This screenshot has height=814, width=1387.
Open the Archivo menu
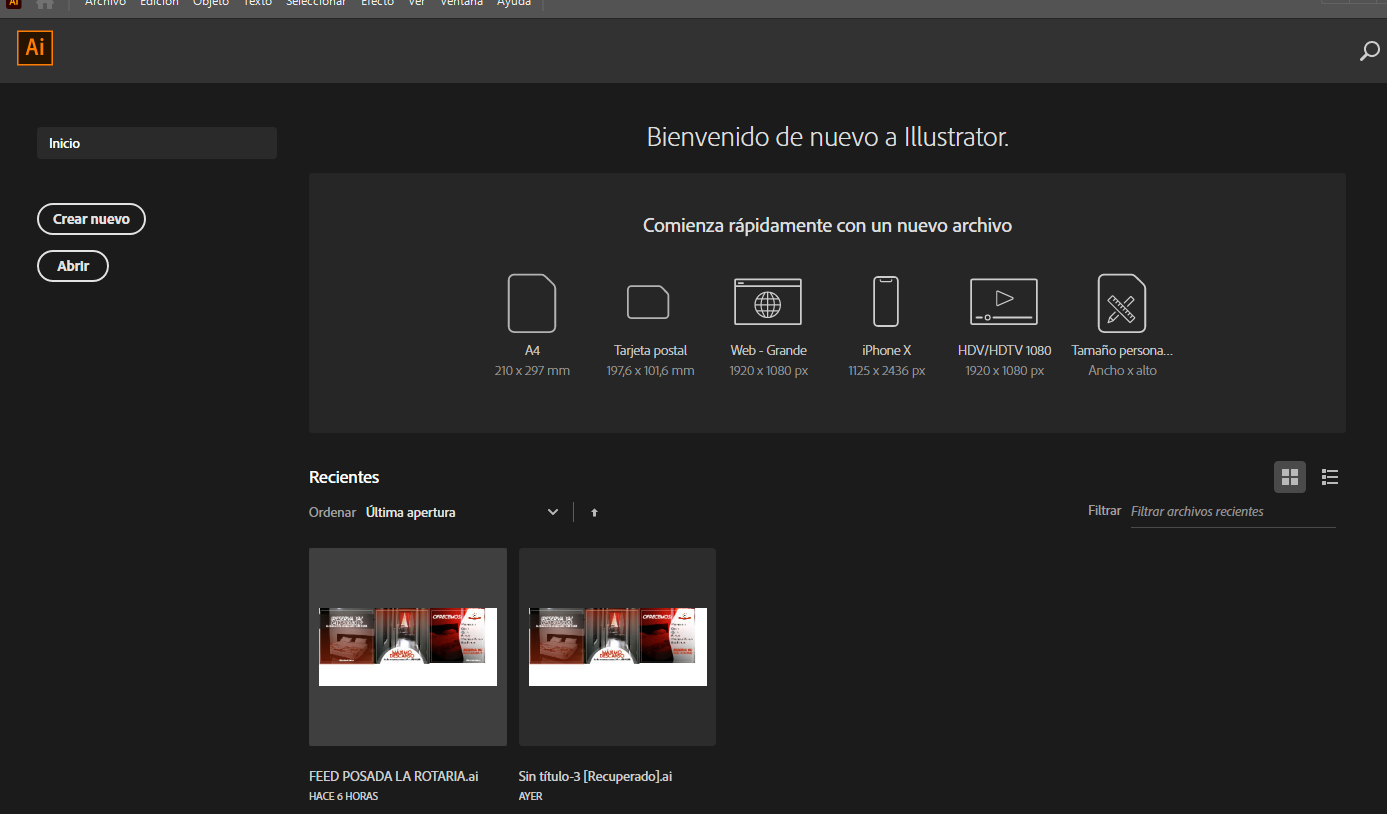click(x=105, y=4)
